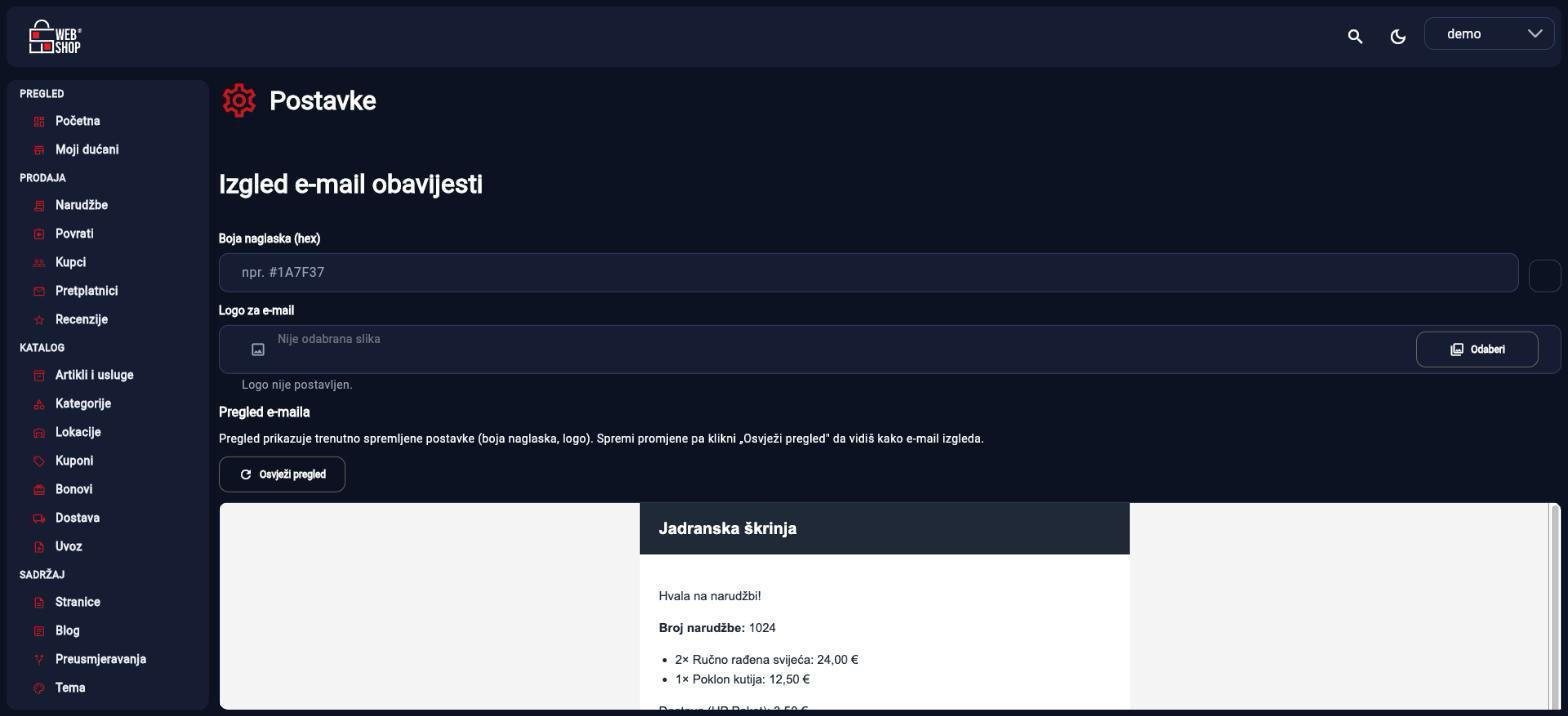
Task: Open the demo account dropdown
Action: point(1489,34)
